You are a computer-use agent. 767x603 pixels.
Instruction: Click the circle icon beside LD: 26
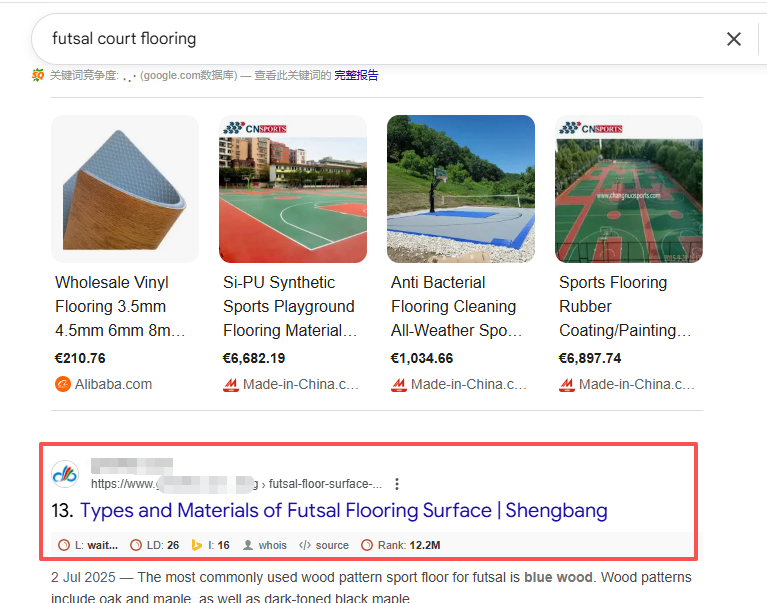click(x=136, y=545)
